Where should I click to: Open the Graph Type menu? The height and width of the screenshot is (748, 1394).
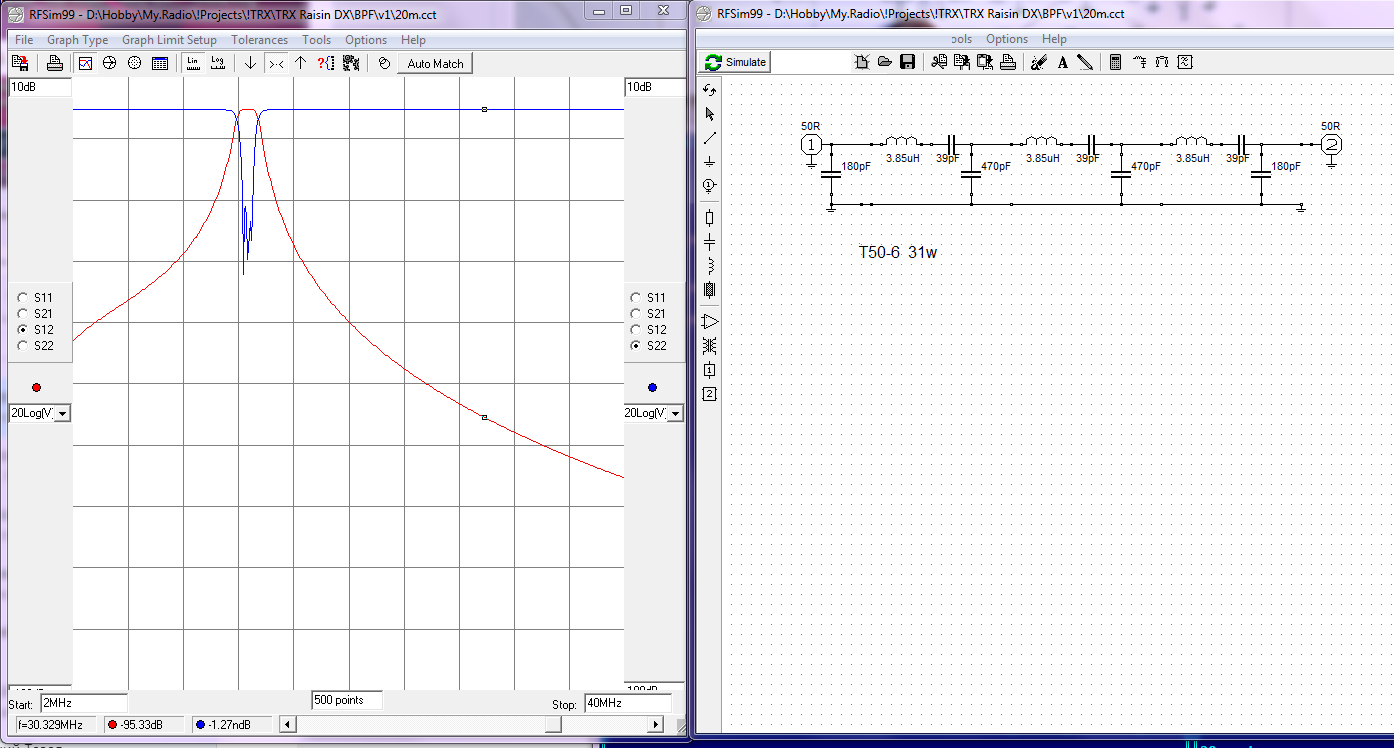click(x=77, y=40)
